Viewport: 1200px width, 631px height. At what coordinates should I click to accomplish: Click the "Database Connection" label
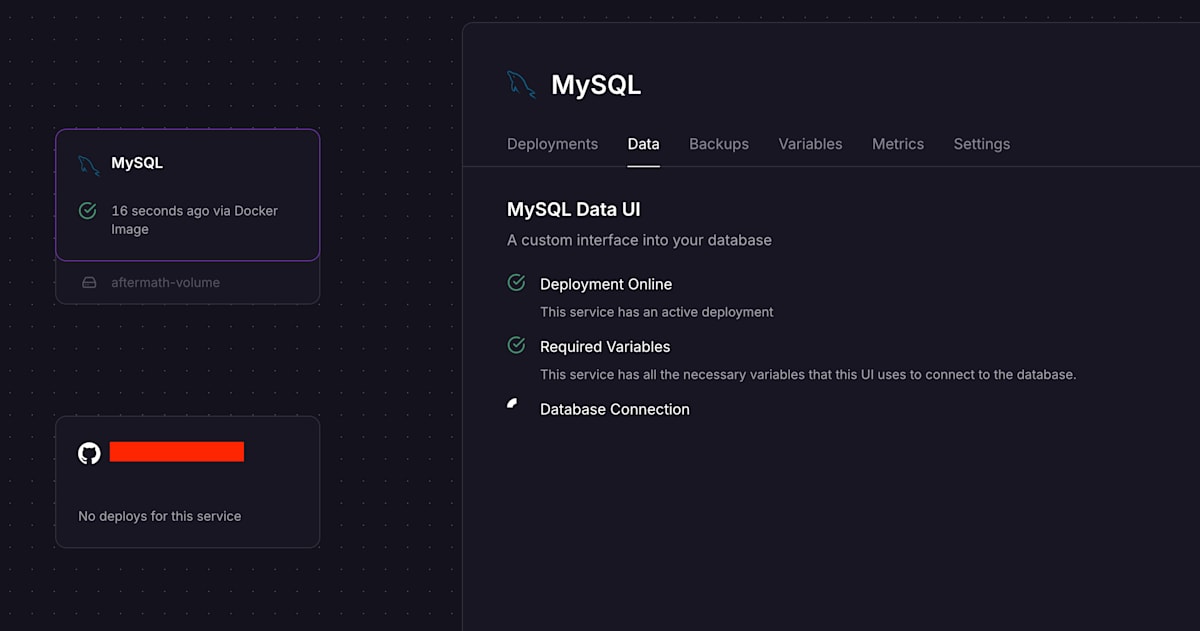click(615, 409)
